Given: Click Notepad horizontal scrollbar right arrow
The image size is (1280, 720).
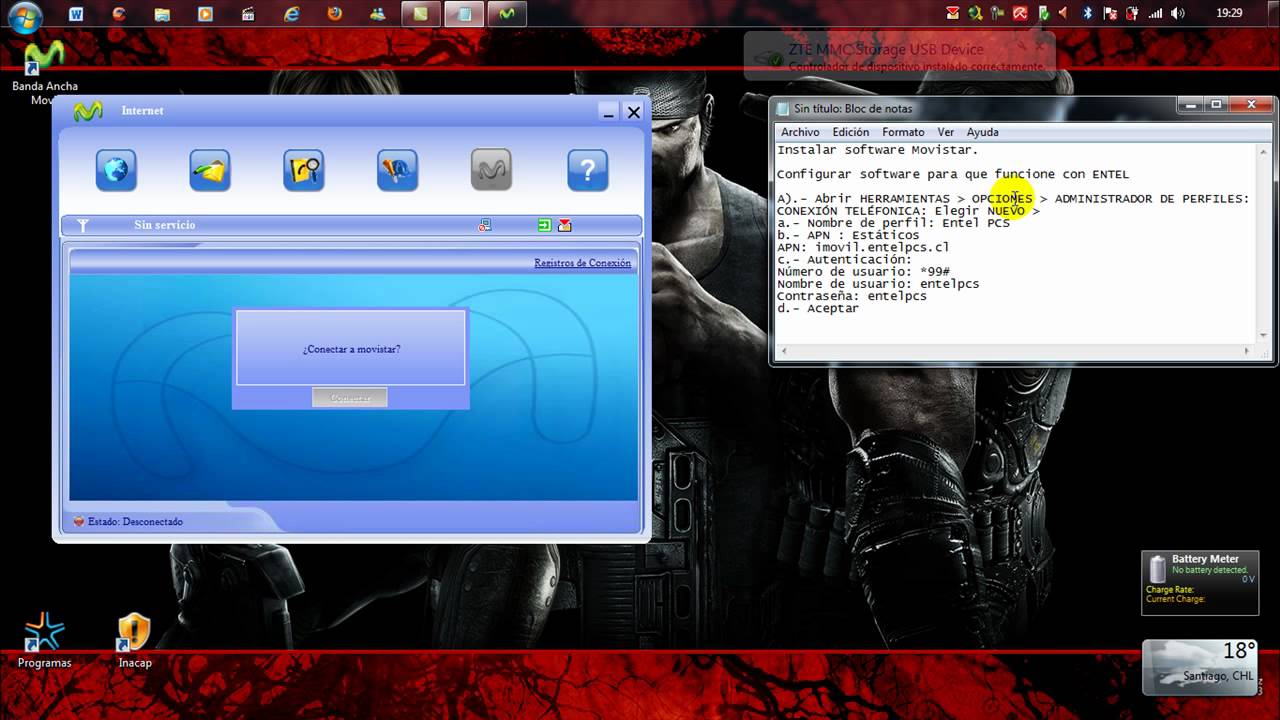Looking at the screenshot, I should click(x=1246, y=352).
